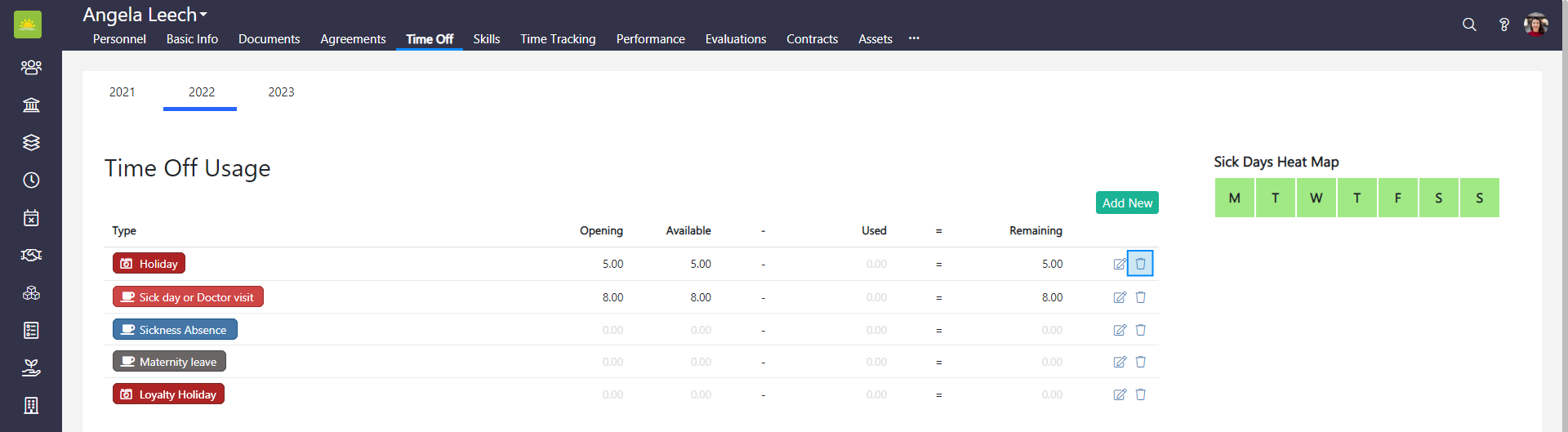Open the clock icon in sidebar
Viewport: 1568px width, 432px height.
point(31,180)
